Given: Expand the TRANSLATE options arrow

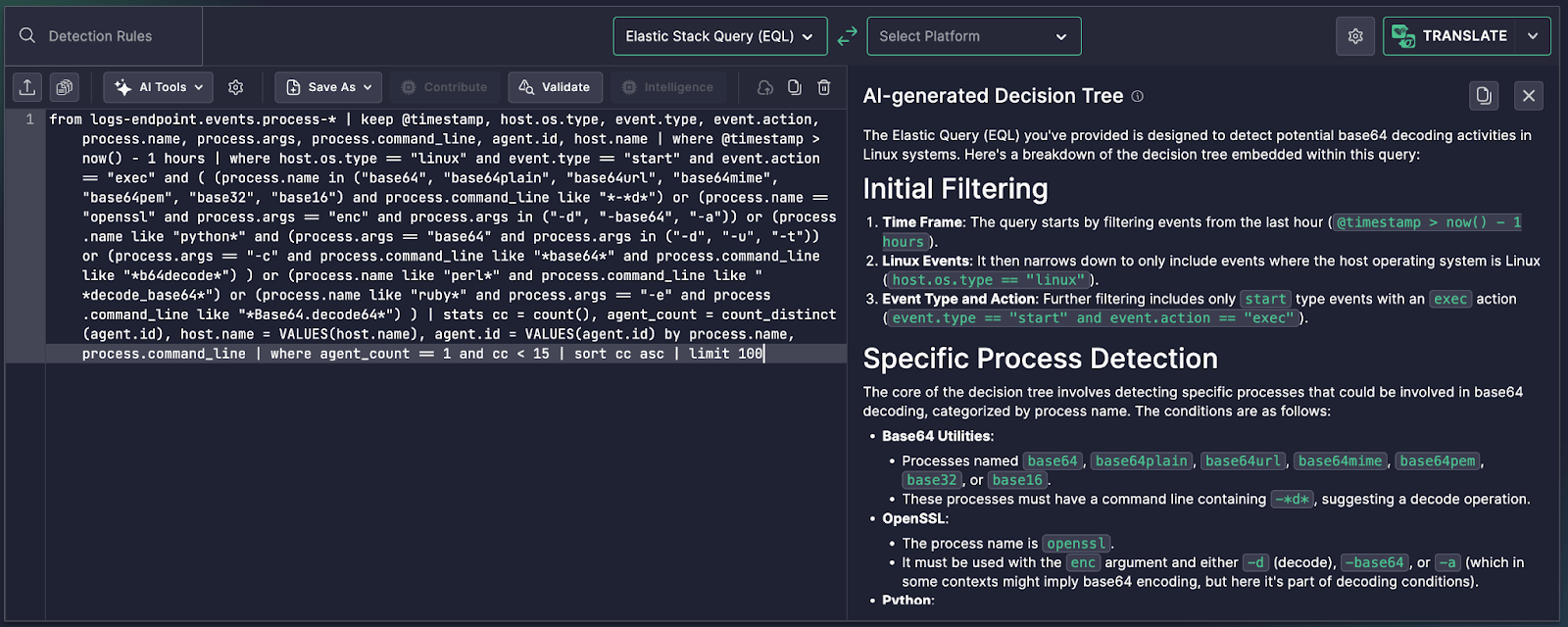Looking at the screenshot, I should [x=1533, y=36].
